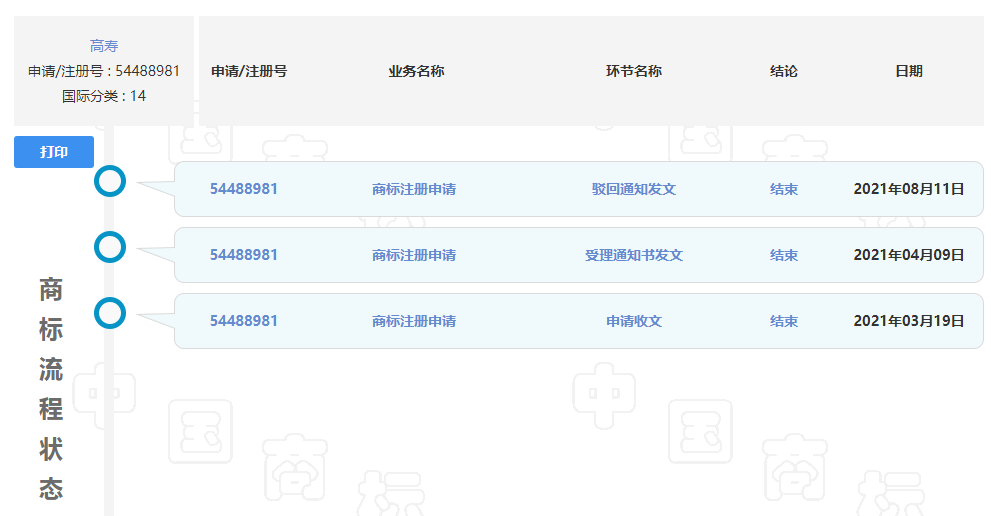Viewport: 991px width, 516px height.
Task: Open registration number in 受理通知书发文 row
Action: 243,255
